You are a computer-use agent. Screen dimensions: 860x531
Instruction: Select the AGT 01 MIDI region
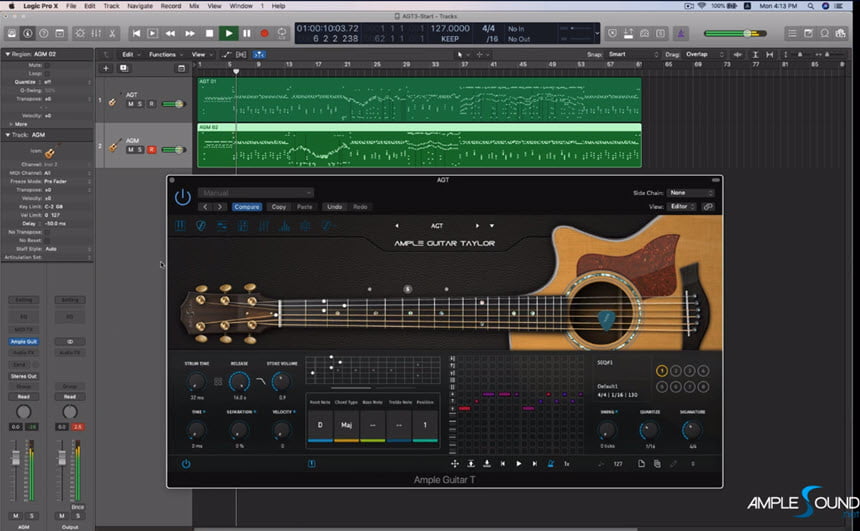[419, 99]
